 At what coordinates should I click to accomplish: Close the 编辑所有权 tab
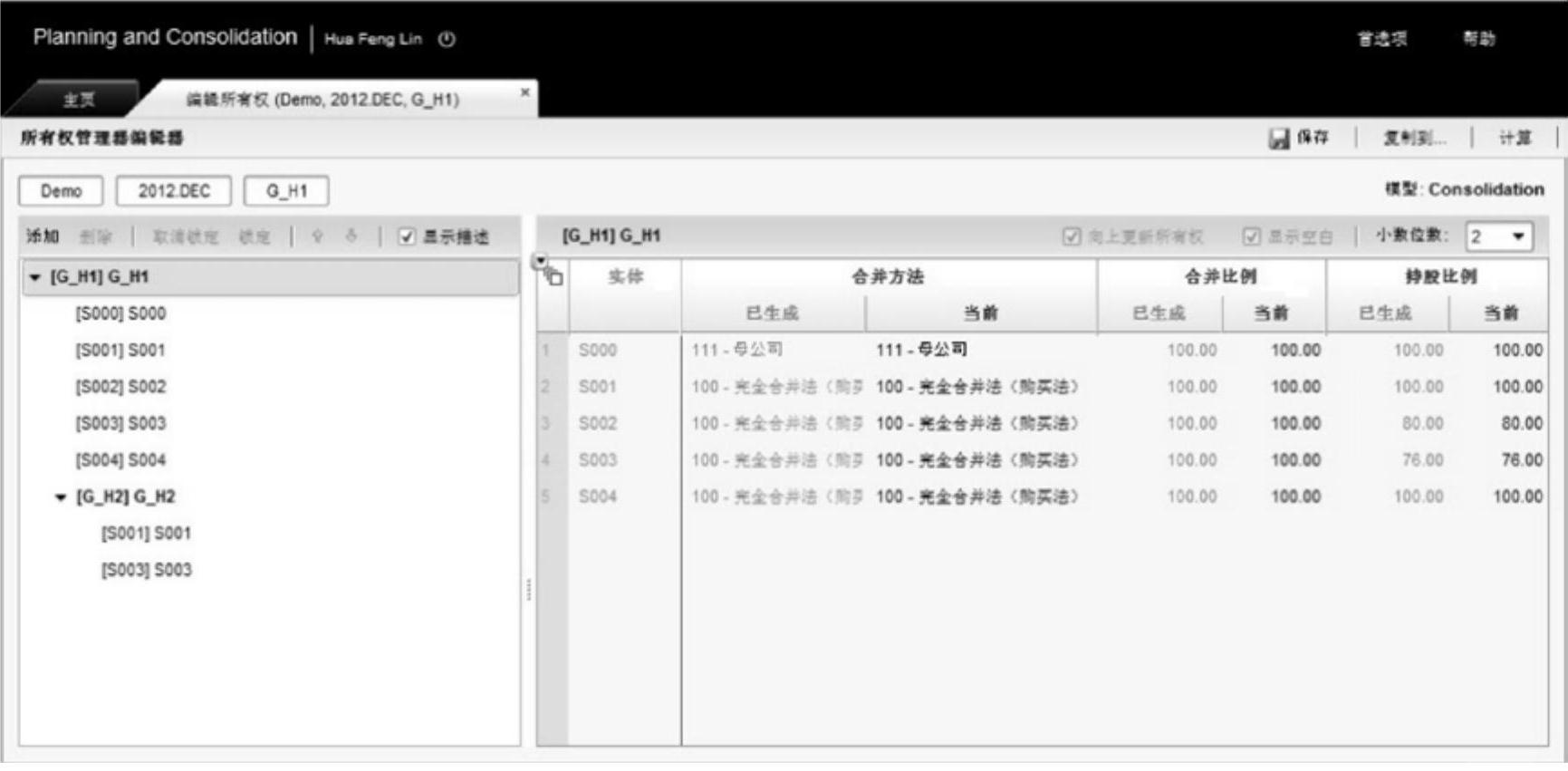tap(524, 92)
